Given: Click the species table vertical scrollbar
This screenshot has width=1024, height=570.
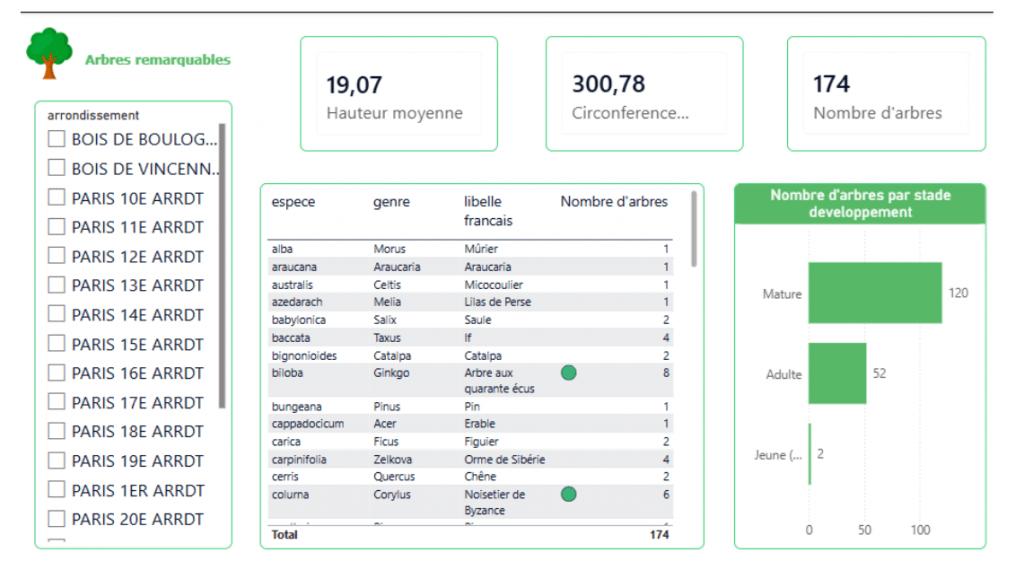Looking at the screenshot, I should click(694, 228).
